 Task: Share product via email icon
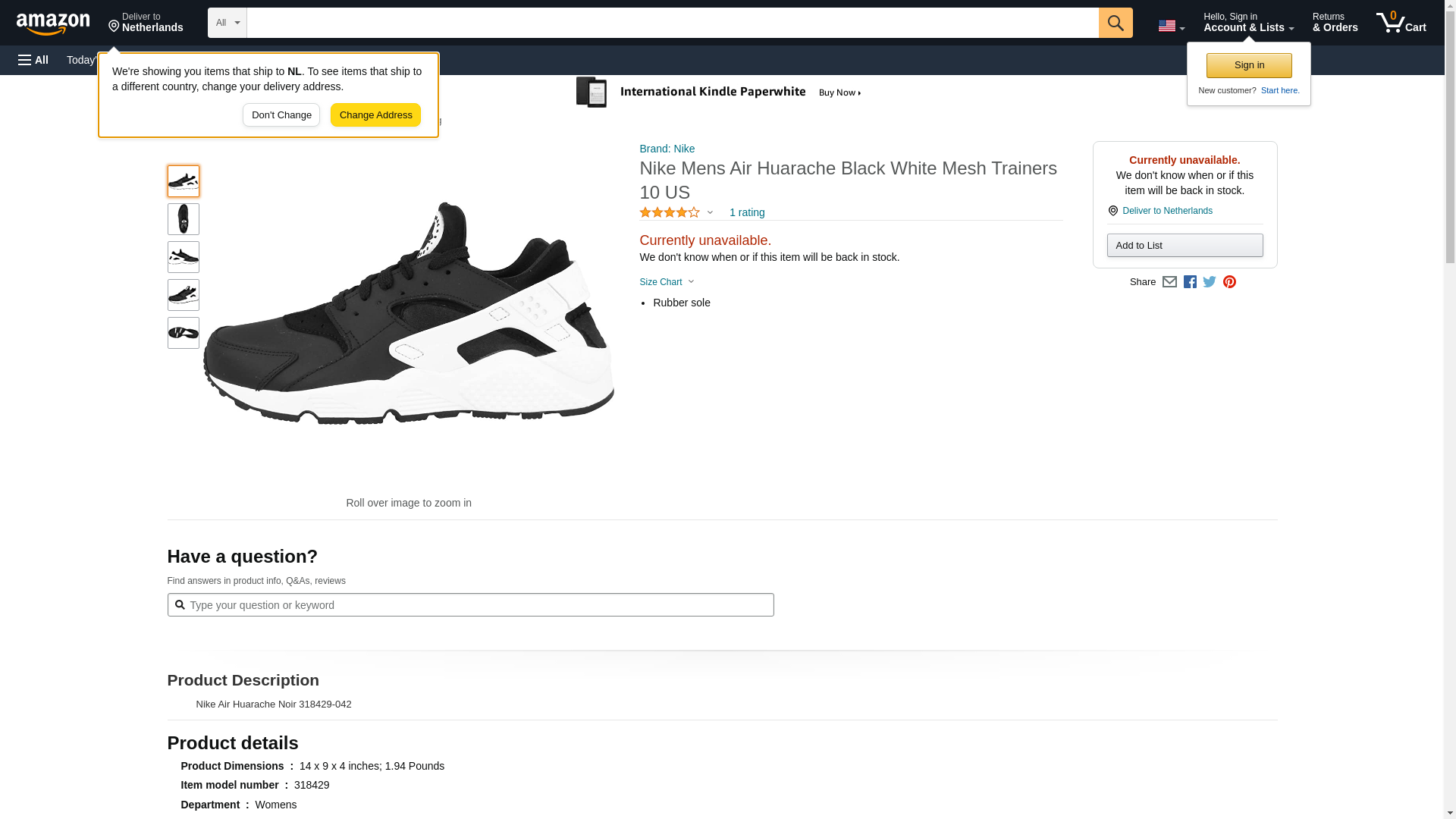[x=1169, y=282]
